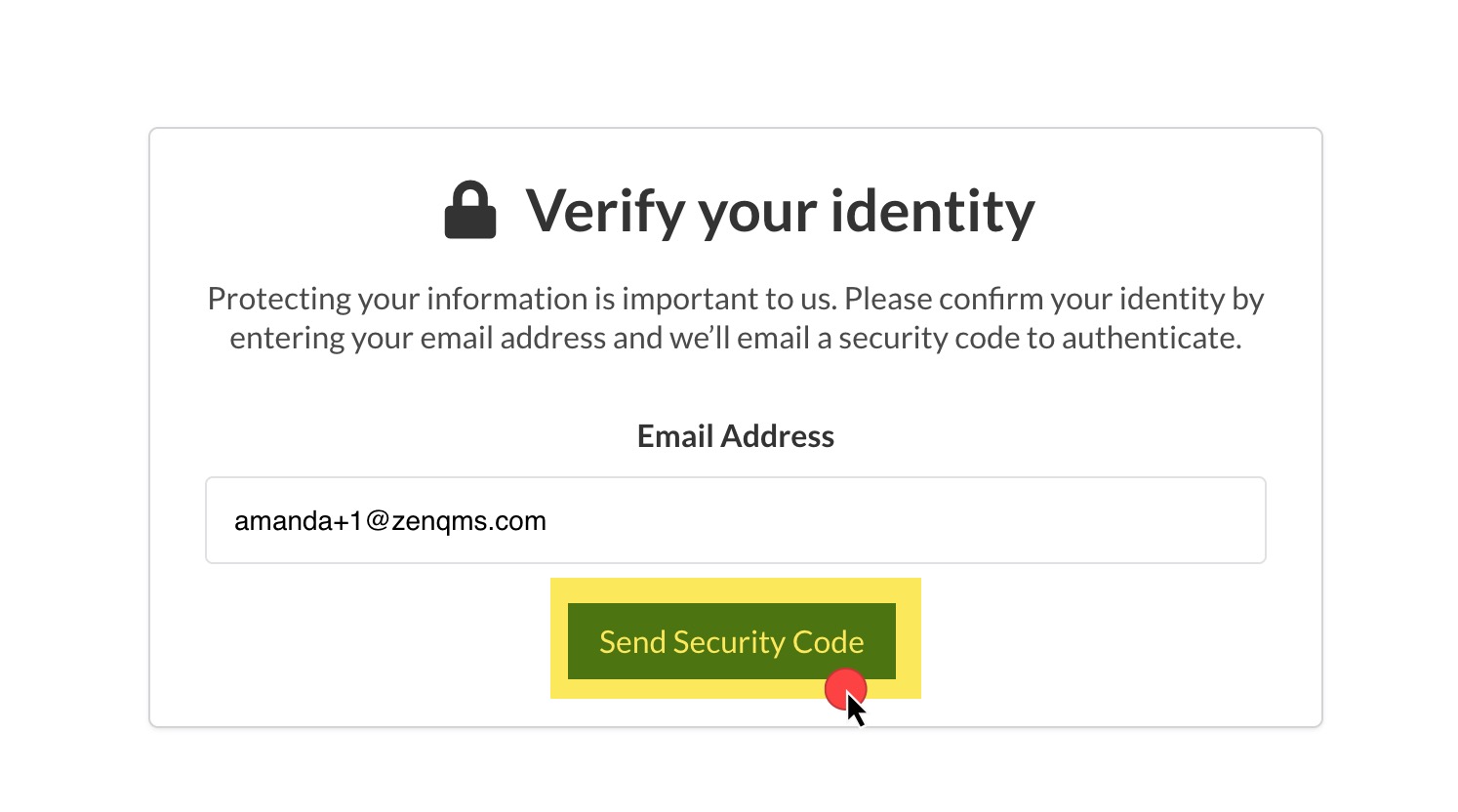This screenshot has height=812, width=1458.
Task: Click the "security code to authenticate" text
Action: (1040, 338)
